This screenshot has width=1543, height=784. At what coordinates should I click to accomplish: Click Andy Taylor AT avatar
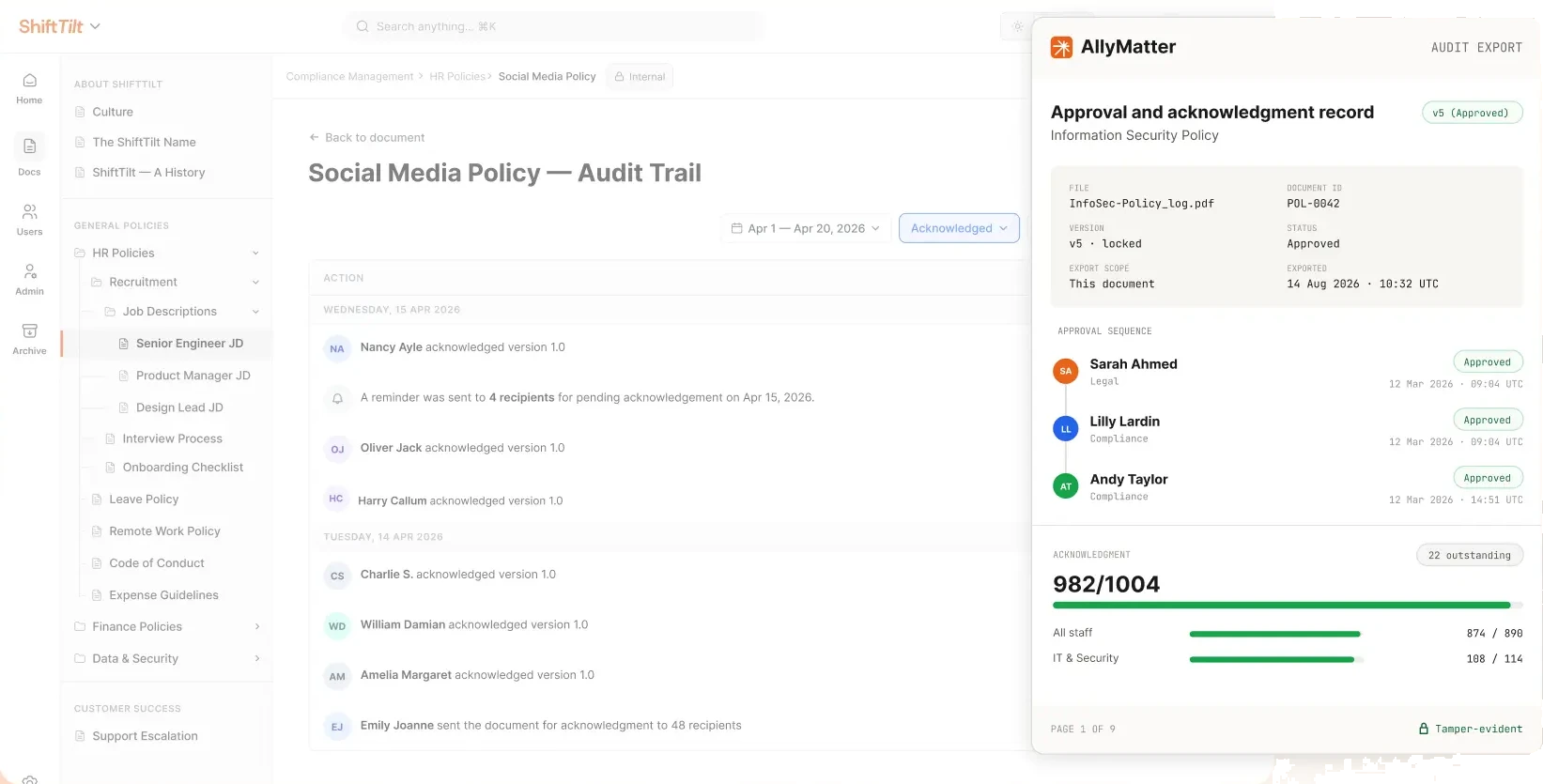click(x=1065, y=486)
